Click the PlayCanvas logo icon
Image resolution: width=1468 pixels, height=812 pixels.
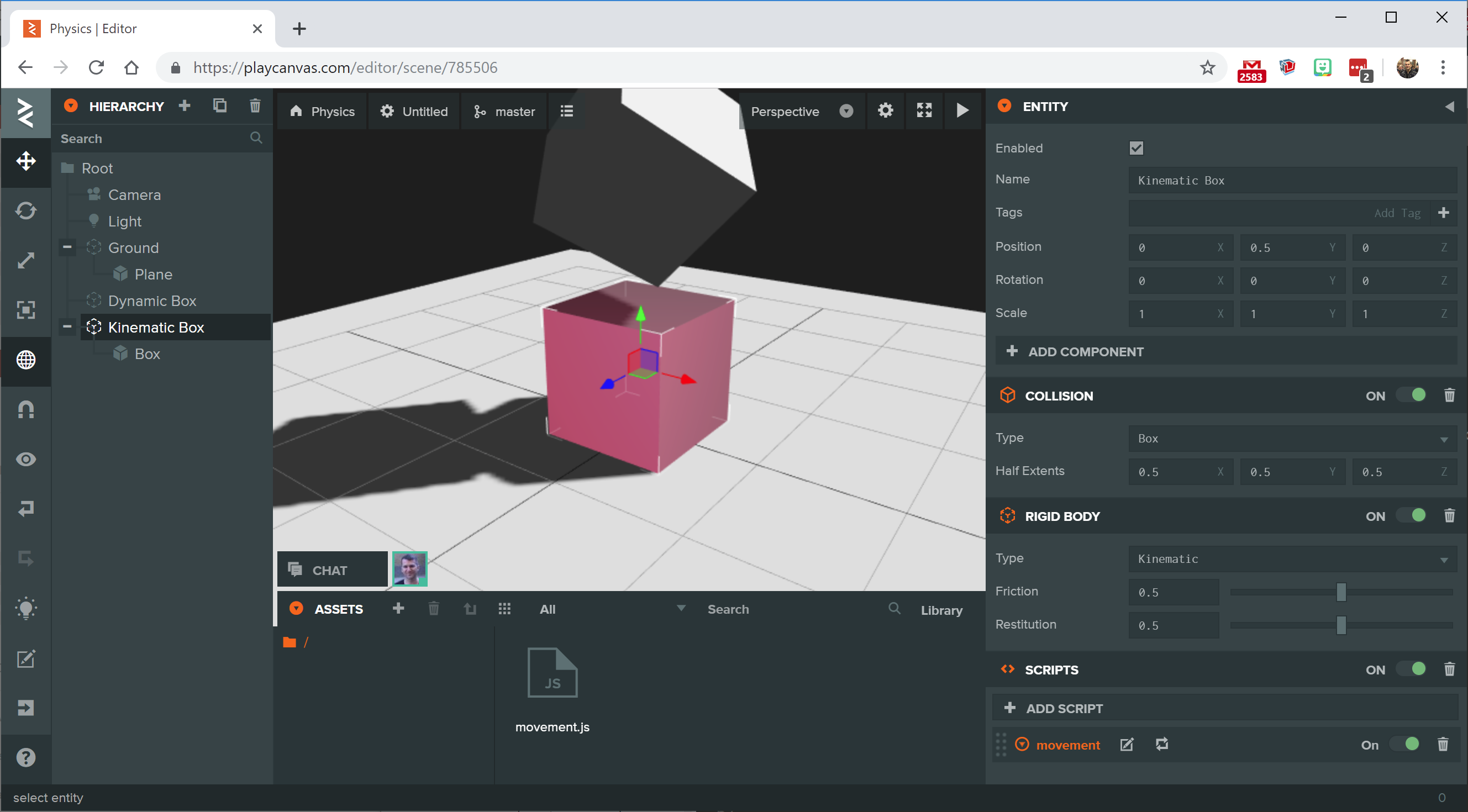click(x=25, y=112)
